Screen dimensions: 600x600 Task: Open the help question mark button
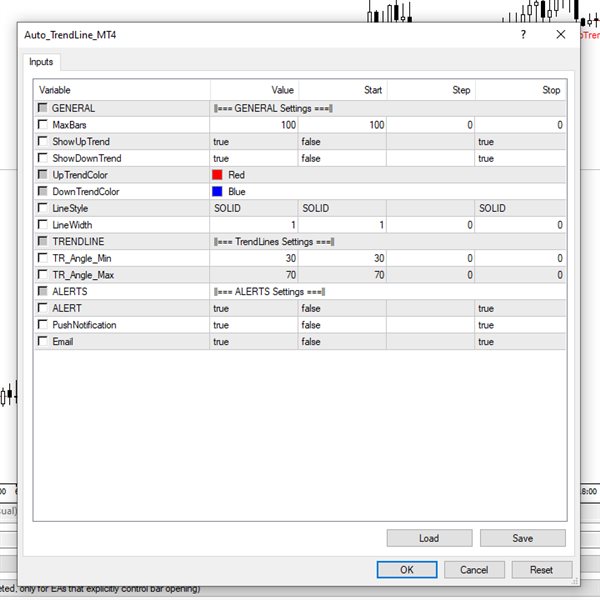523,34
